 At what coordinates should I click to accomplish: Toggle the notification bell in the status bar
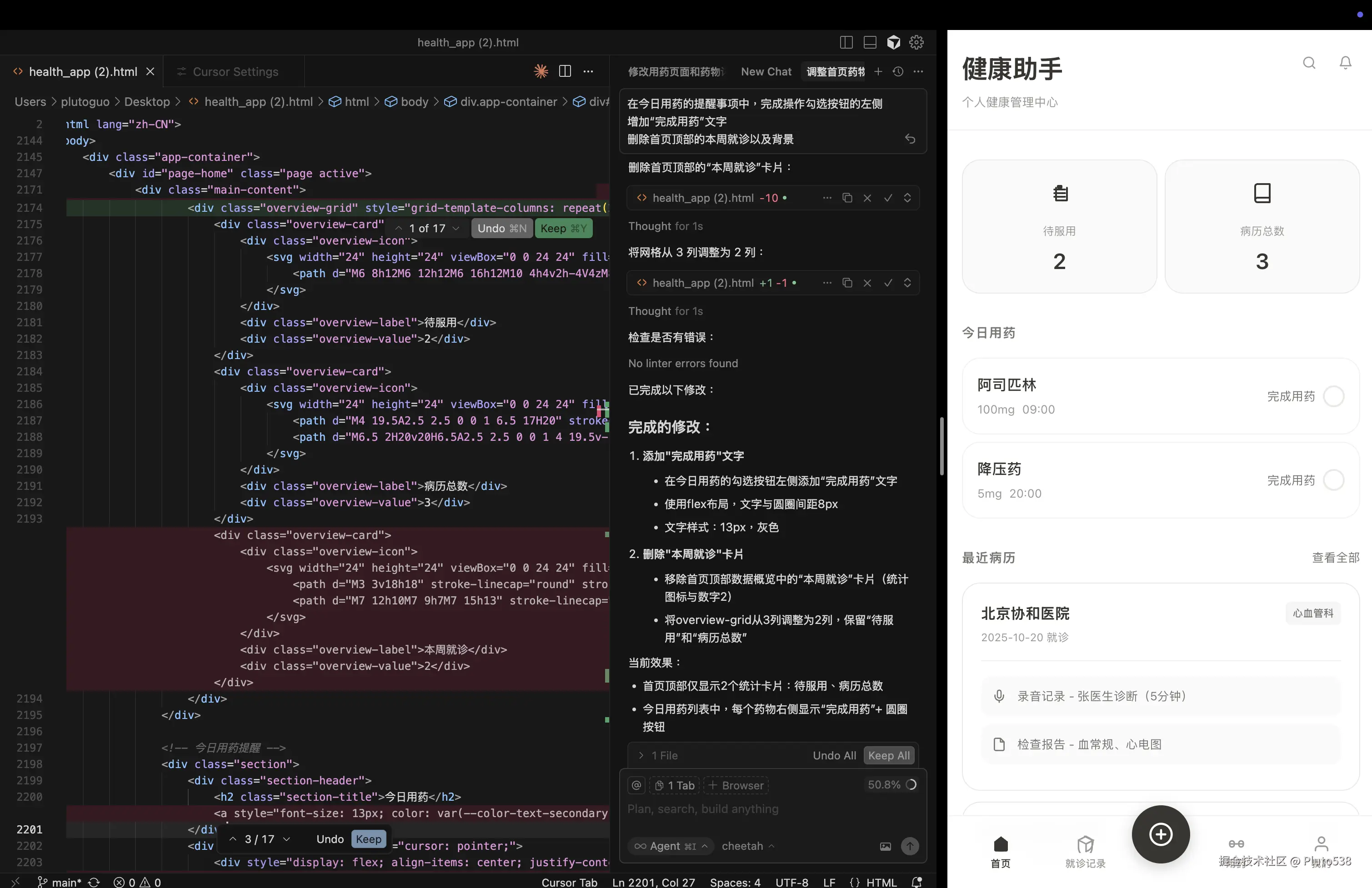point(917,882)
